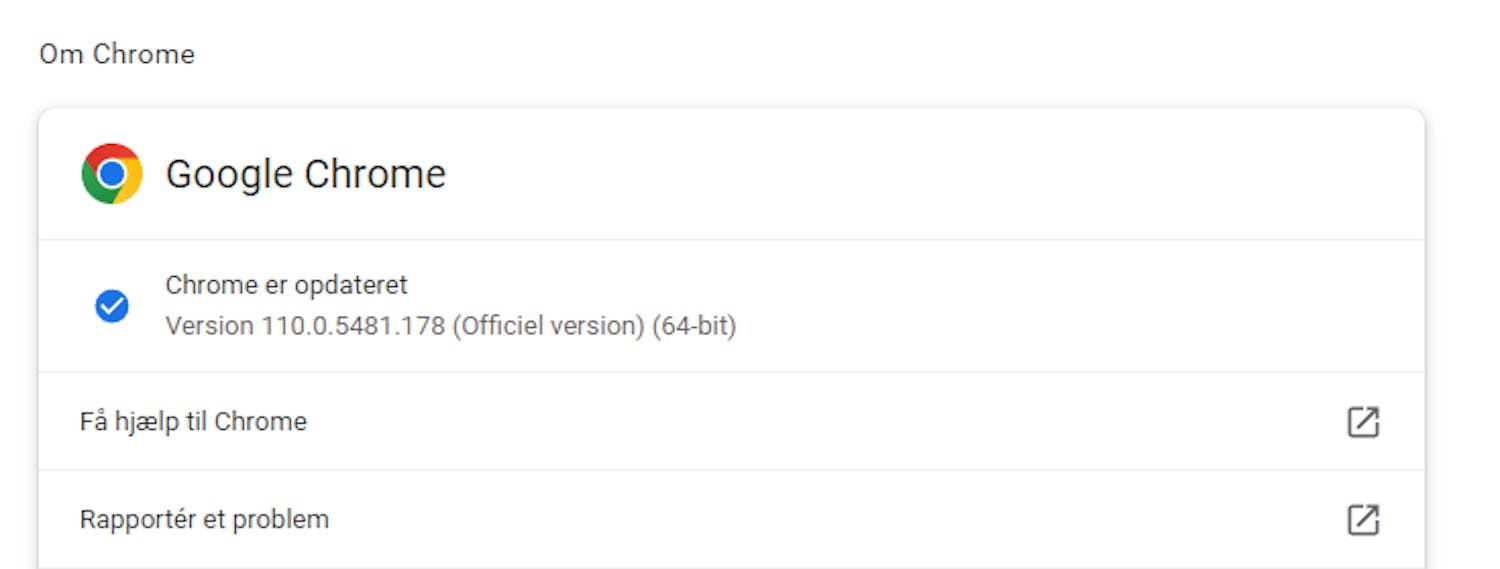Screen dimensions: 1500x569
Task: Click "Chrome" in the large card title
Action: pyautogui.click(x=375, y=174)
